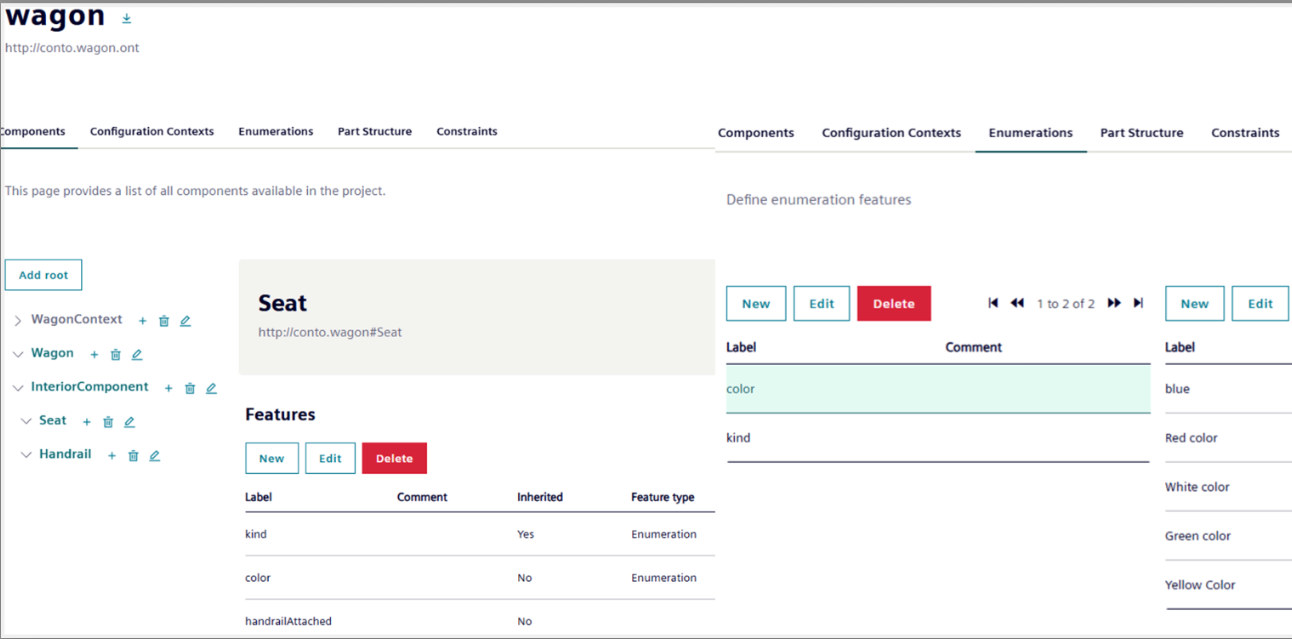The height and width of the screenshot is (639, 1292).
Task: Collapse the Seat tree node
Action: pos(26,421)
